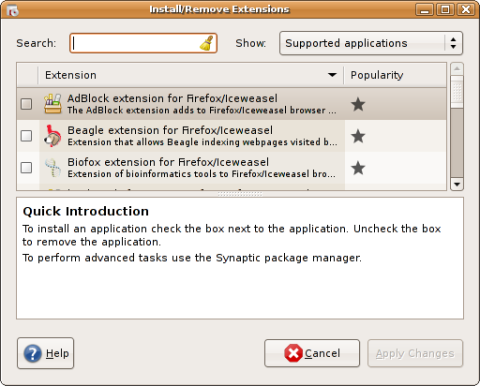Select 'AdBlock extension for Firefox/Iceweasel' row title
480x386 pixels.
click(x=172, y=98)
